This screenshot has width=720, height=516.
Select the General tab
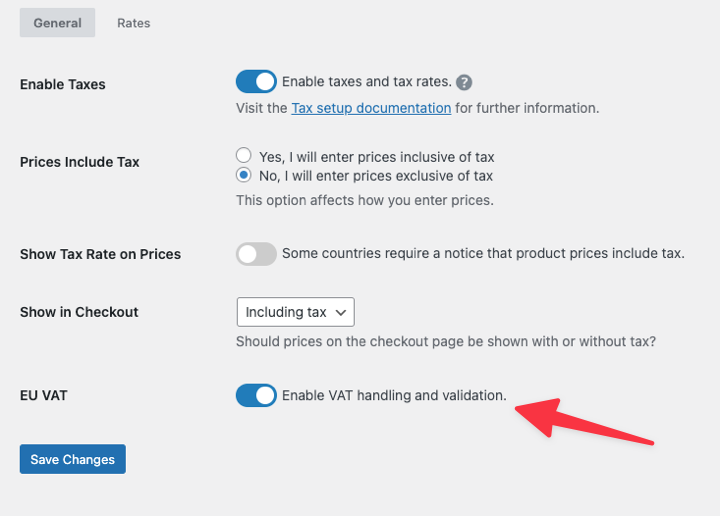pos(57,23)
